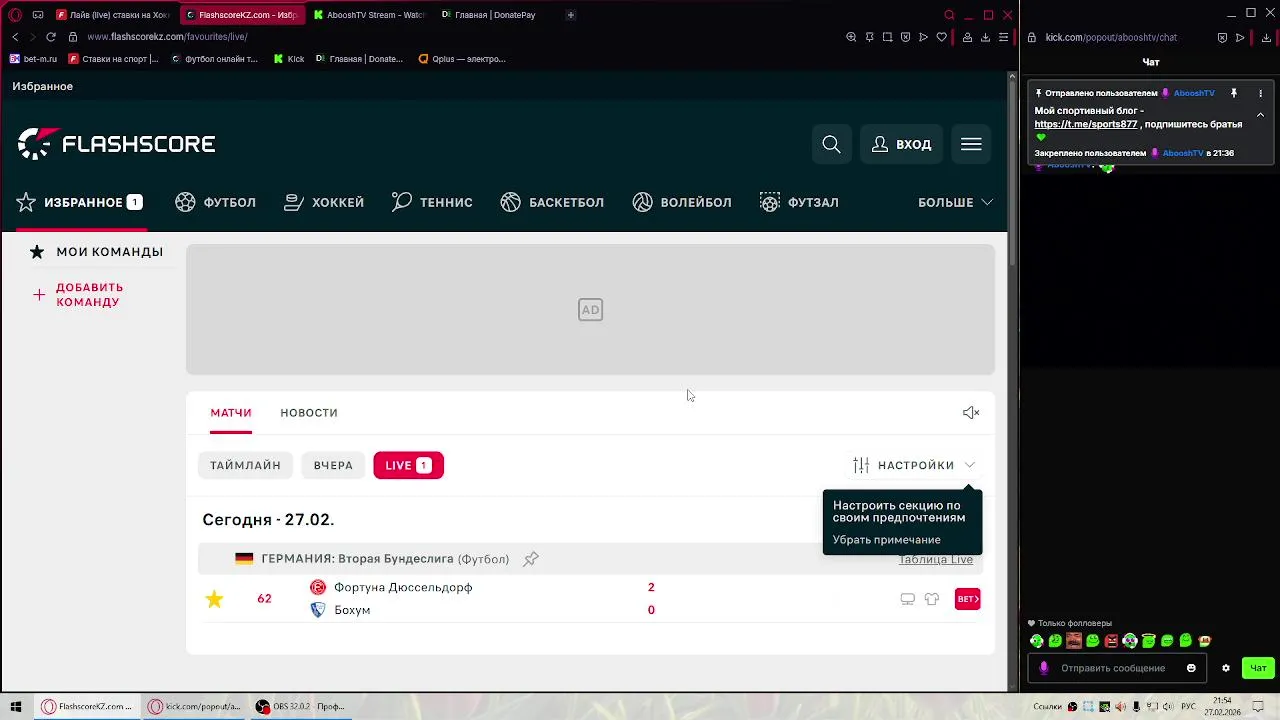The width and height of the screenshot is (1280, 720).
Task: Switch to the Новости tab
Action: [309, 413]
